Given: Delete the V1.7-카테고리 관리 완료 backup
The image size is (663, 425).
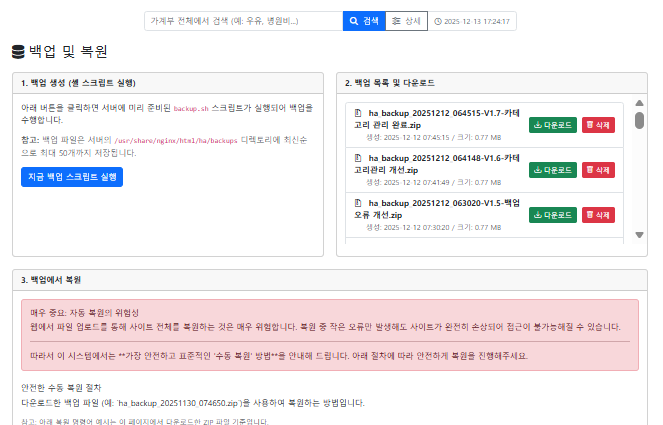Looking at the screenshot, I should (598, 125).
